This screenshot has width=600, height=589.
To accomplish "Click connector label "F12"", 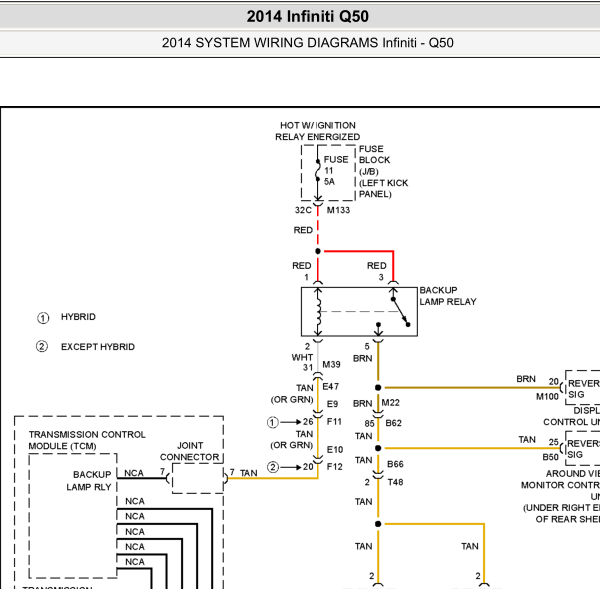I will pos(334,467).
